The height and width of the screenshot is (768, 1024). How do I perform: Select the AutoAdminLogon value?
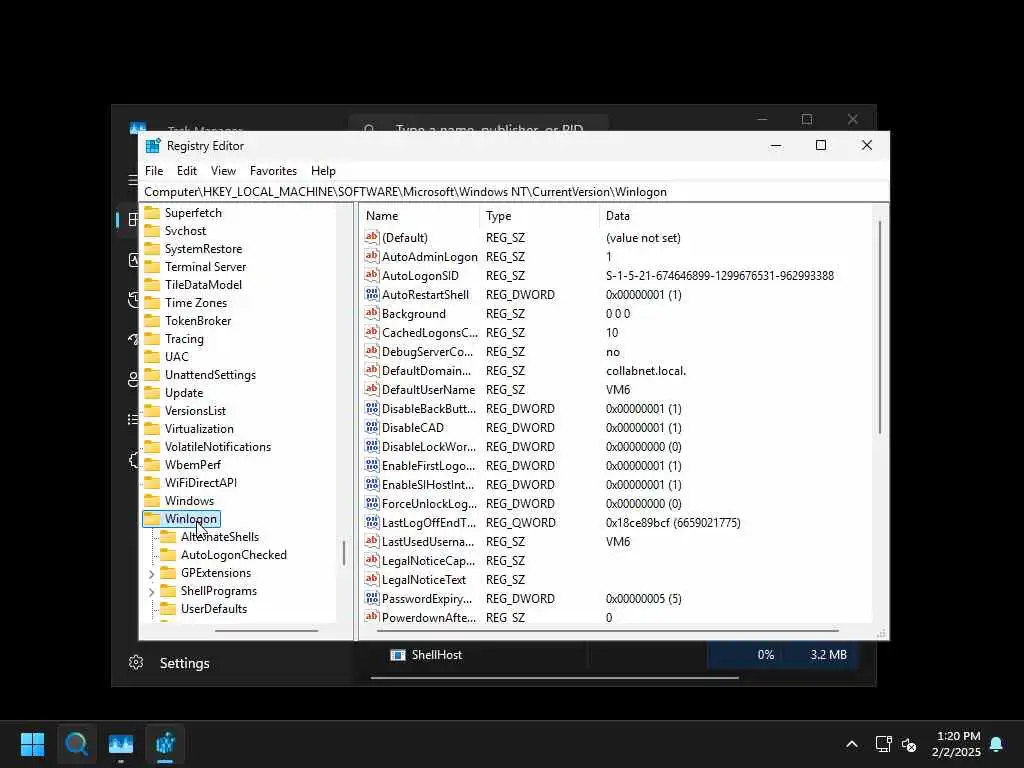coord(430,257)
